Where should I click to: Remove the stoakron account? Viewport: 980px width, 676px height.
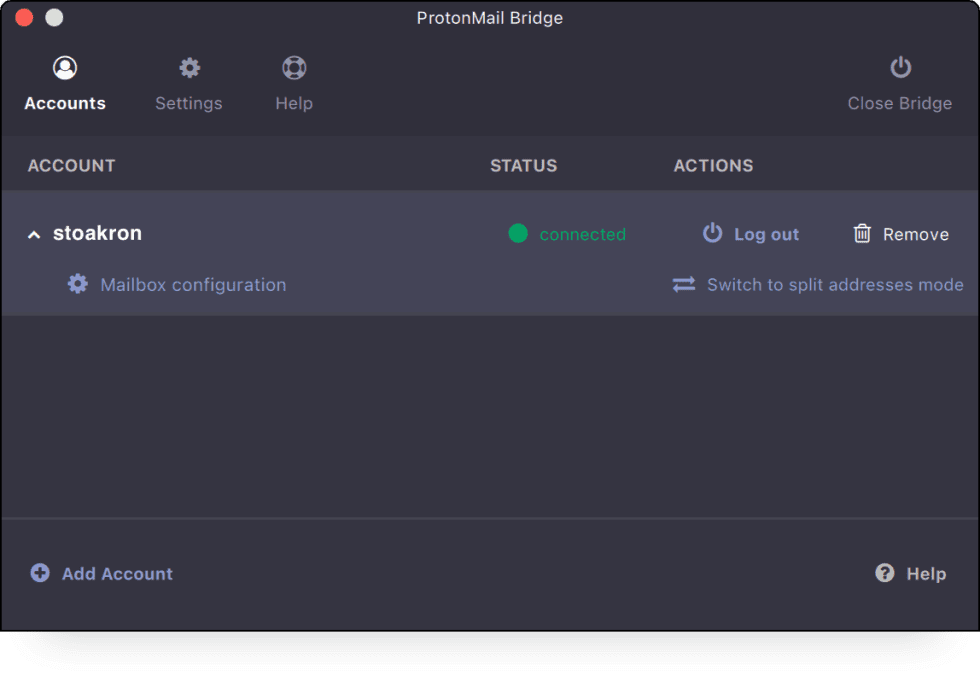tap(916, 234)
